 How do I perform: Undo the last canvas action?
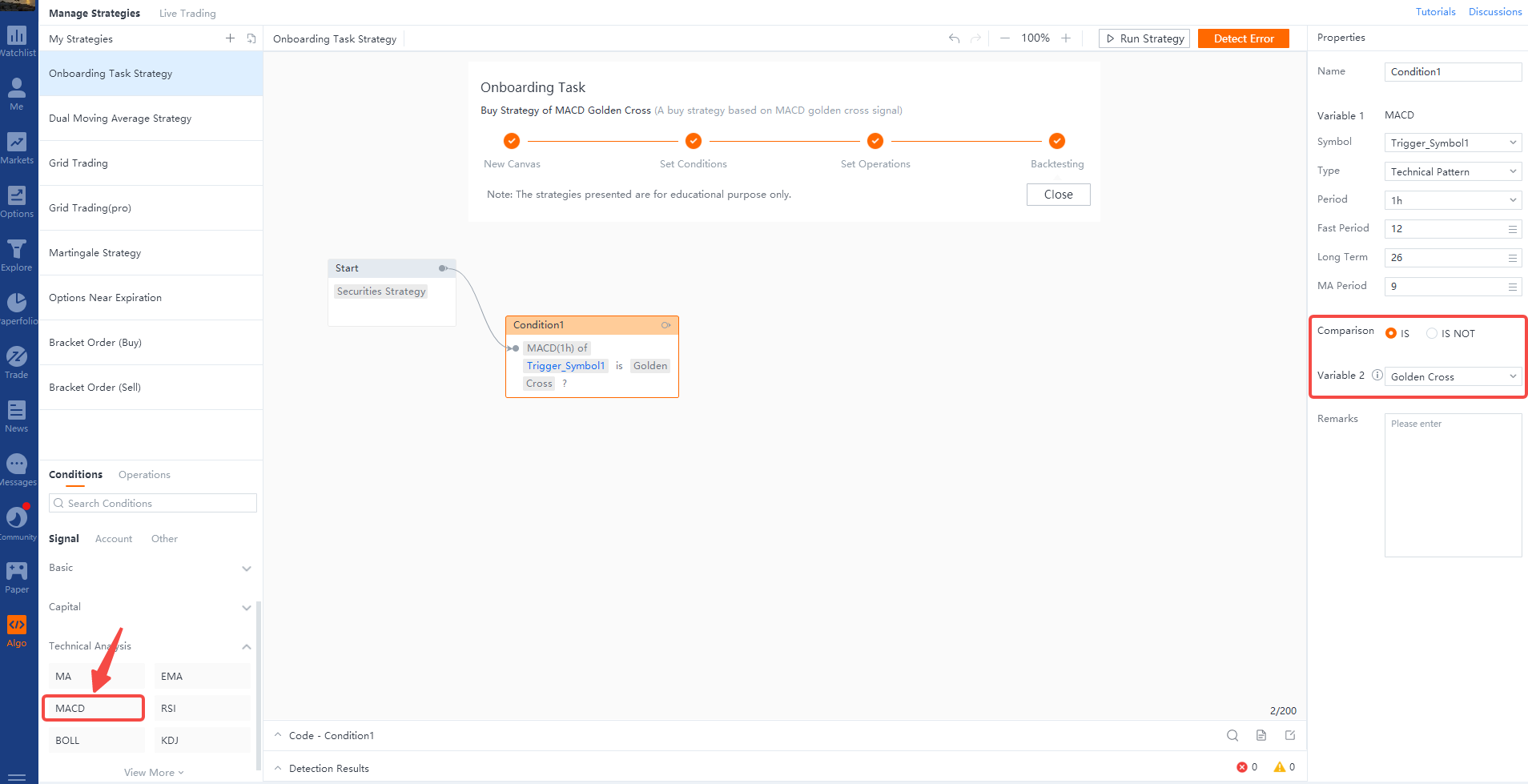[954, 38]
